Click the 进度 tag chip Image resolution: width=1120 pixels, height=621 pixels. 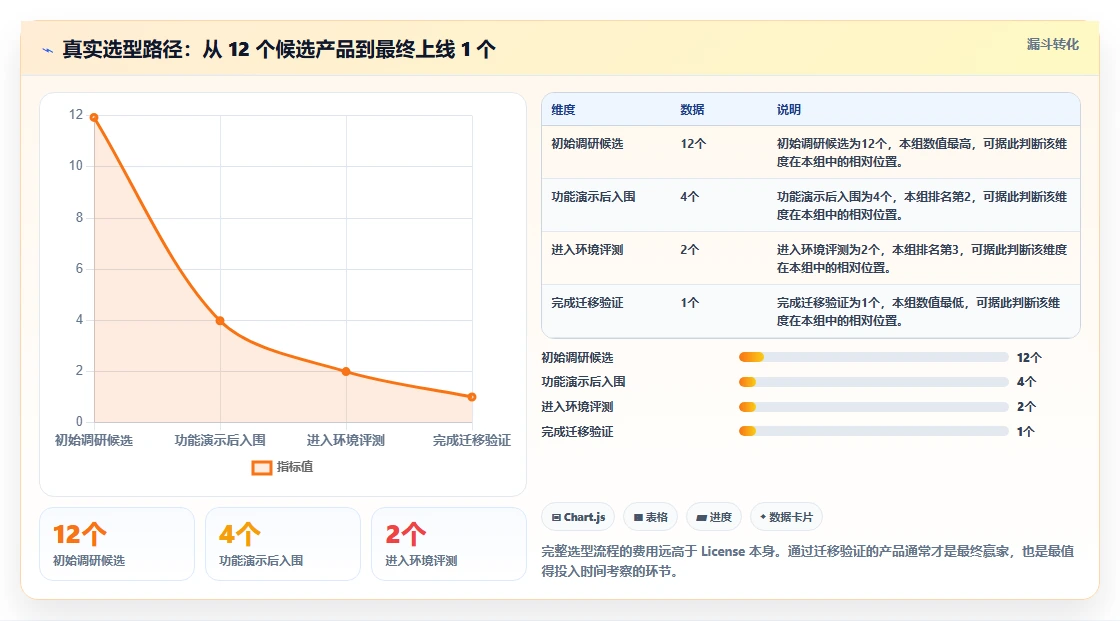point(714,517)
